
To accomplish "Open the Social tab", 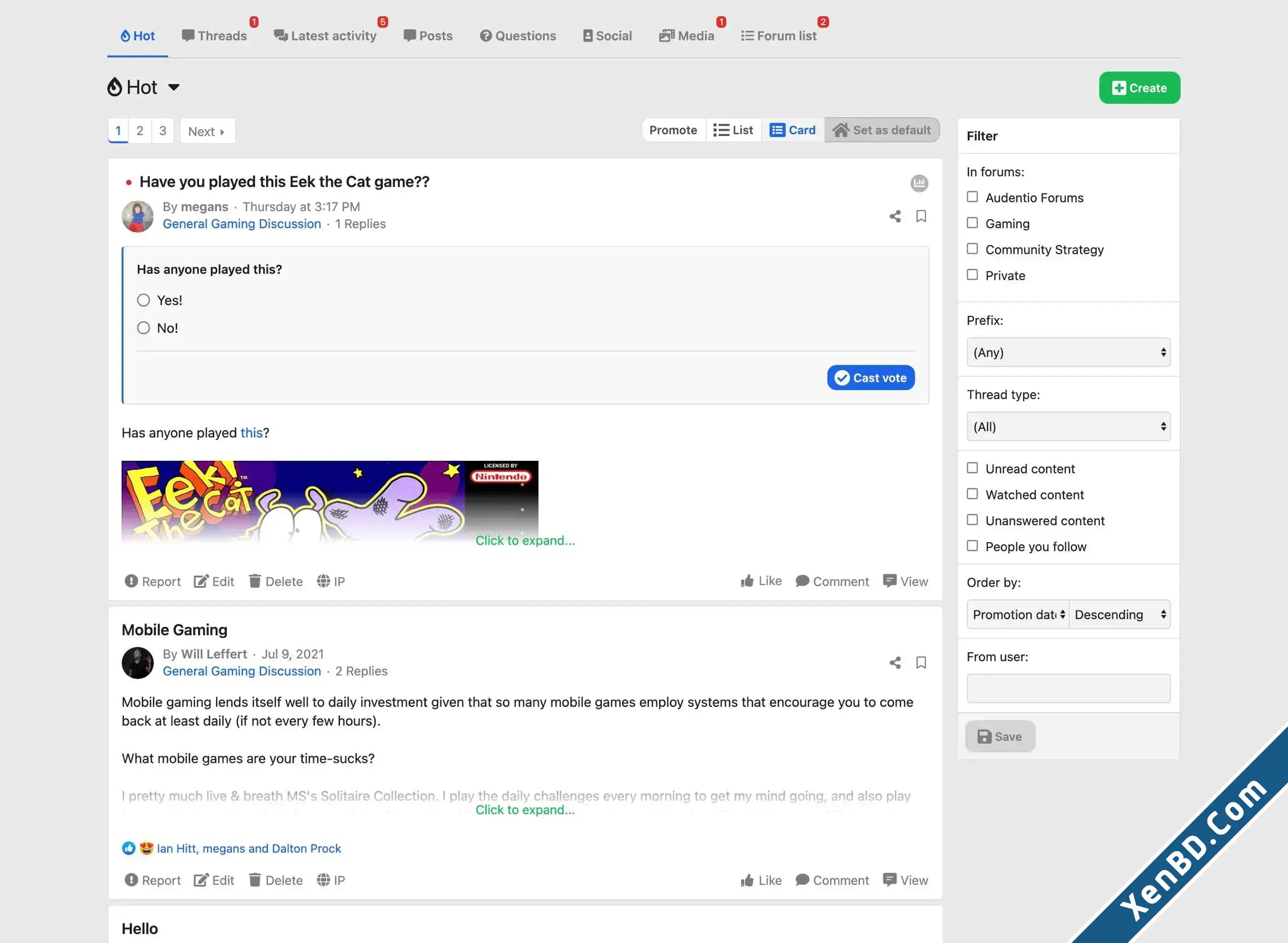I will point(607,36).
